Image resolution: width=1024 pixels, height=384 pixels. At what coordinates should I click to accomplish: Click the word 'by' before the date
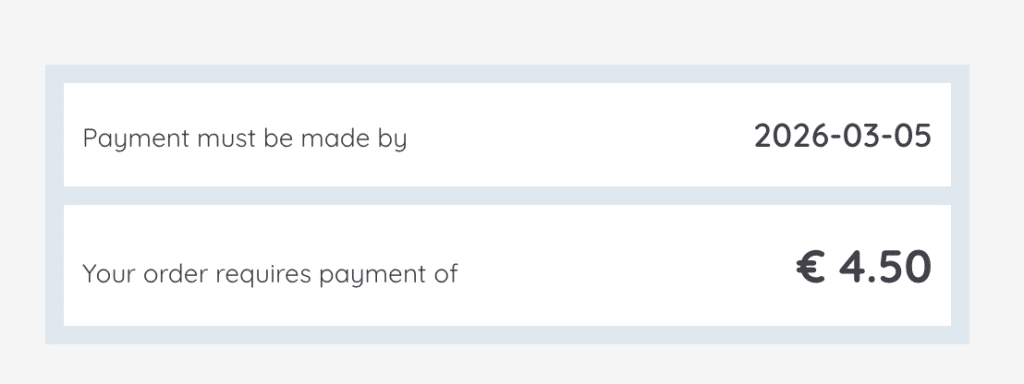coord(392,140)
